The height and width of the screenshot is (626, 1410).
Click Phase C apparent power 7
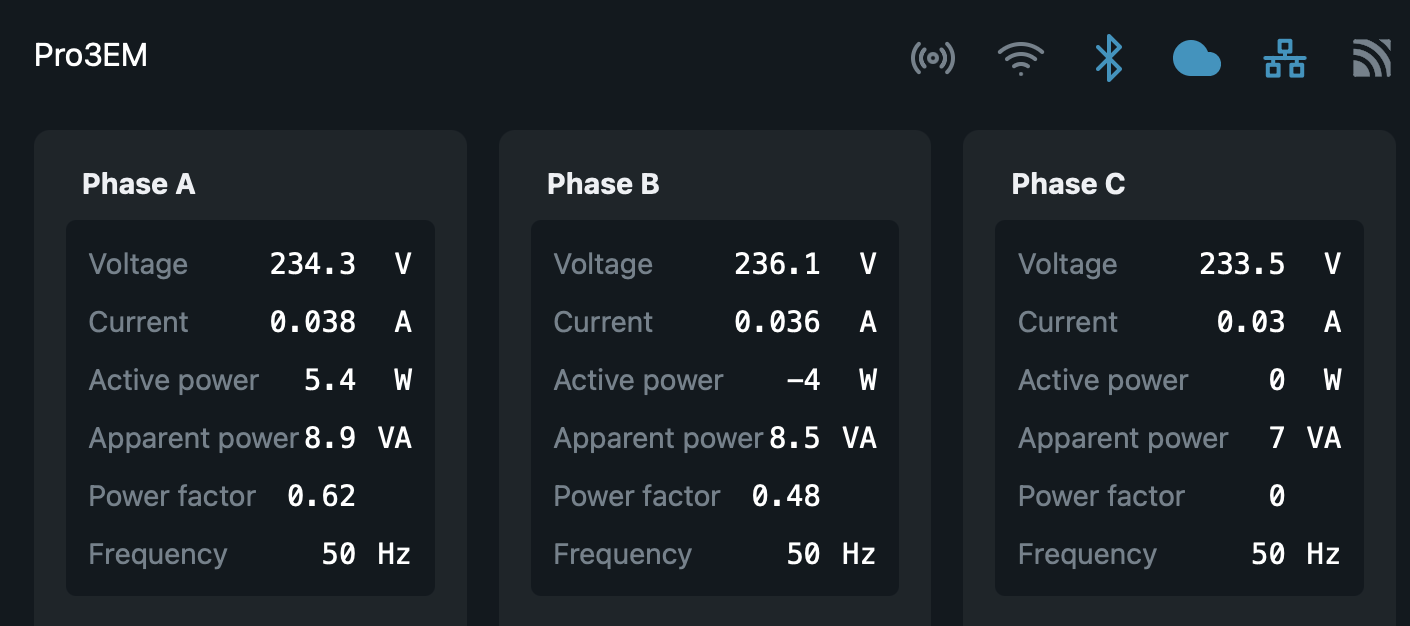(x=1276, y=438)
